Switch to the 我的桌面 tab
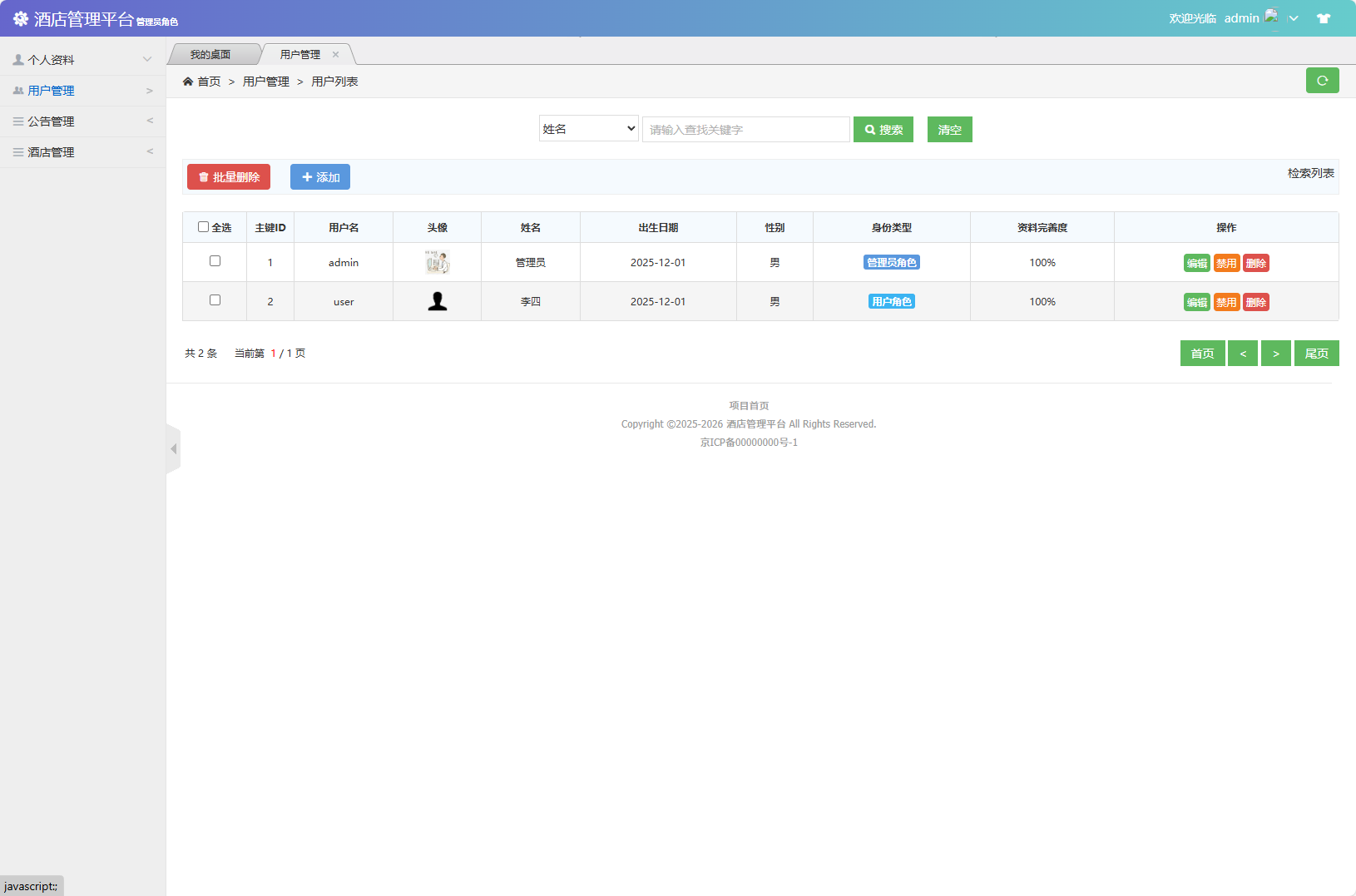This screenshot has width=1356, height=896. pos(209,53)
